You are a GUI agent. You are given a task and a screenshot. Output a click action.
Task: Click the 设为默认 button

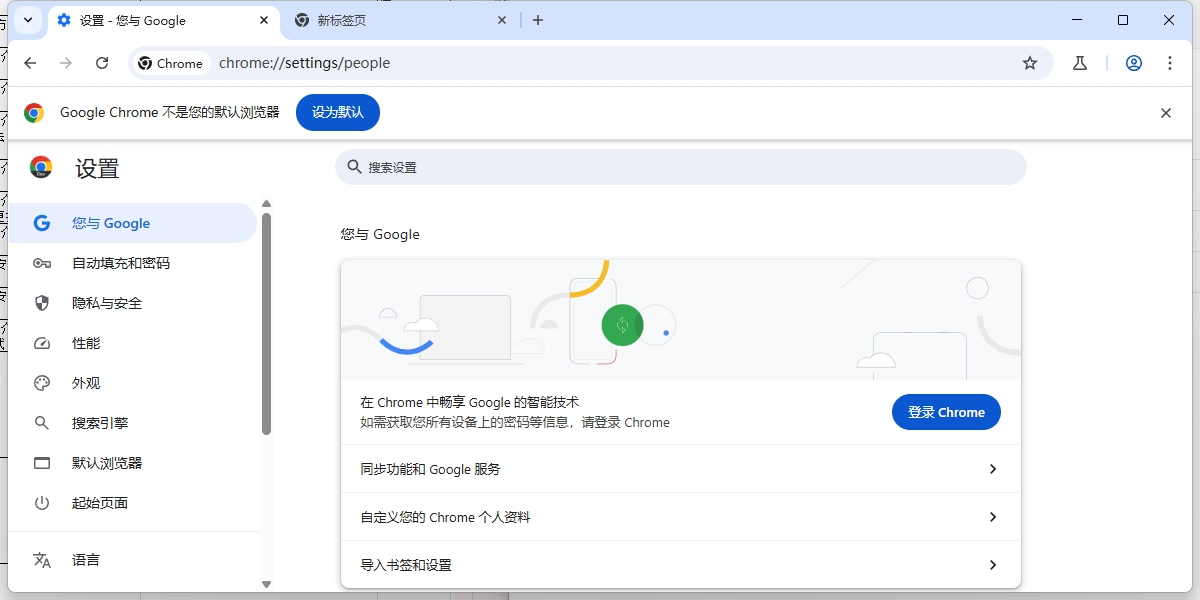[337, 112]
